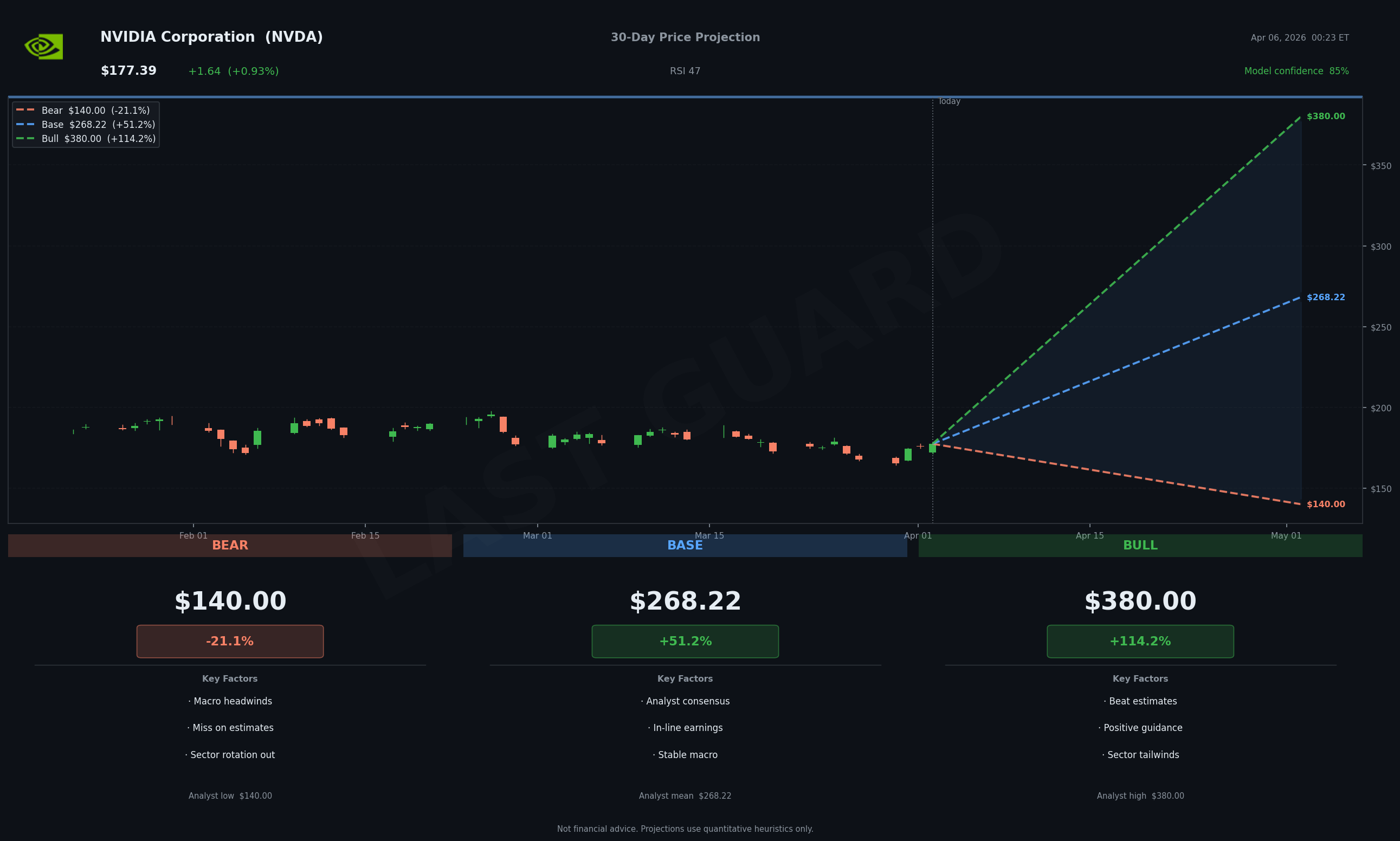The height and width of the screenshot is (841, 1400).
Task: Click the $380.00 bull endpoint label
Action: point(1325,117)
